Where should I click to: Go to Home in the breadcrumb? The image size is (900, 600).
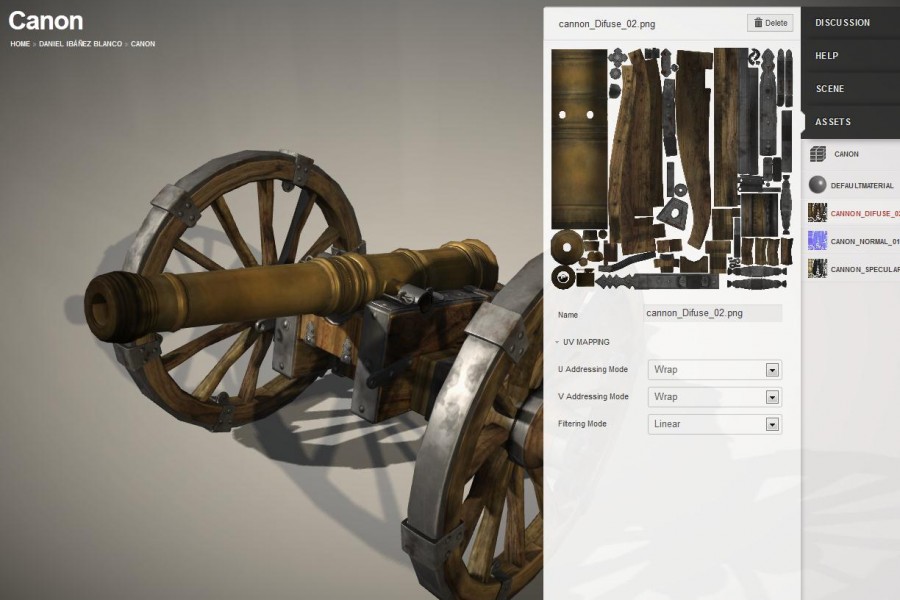coord(20,44)
